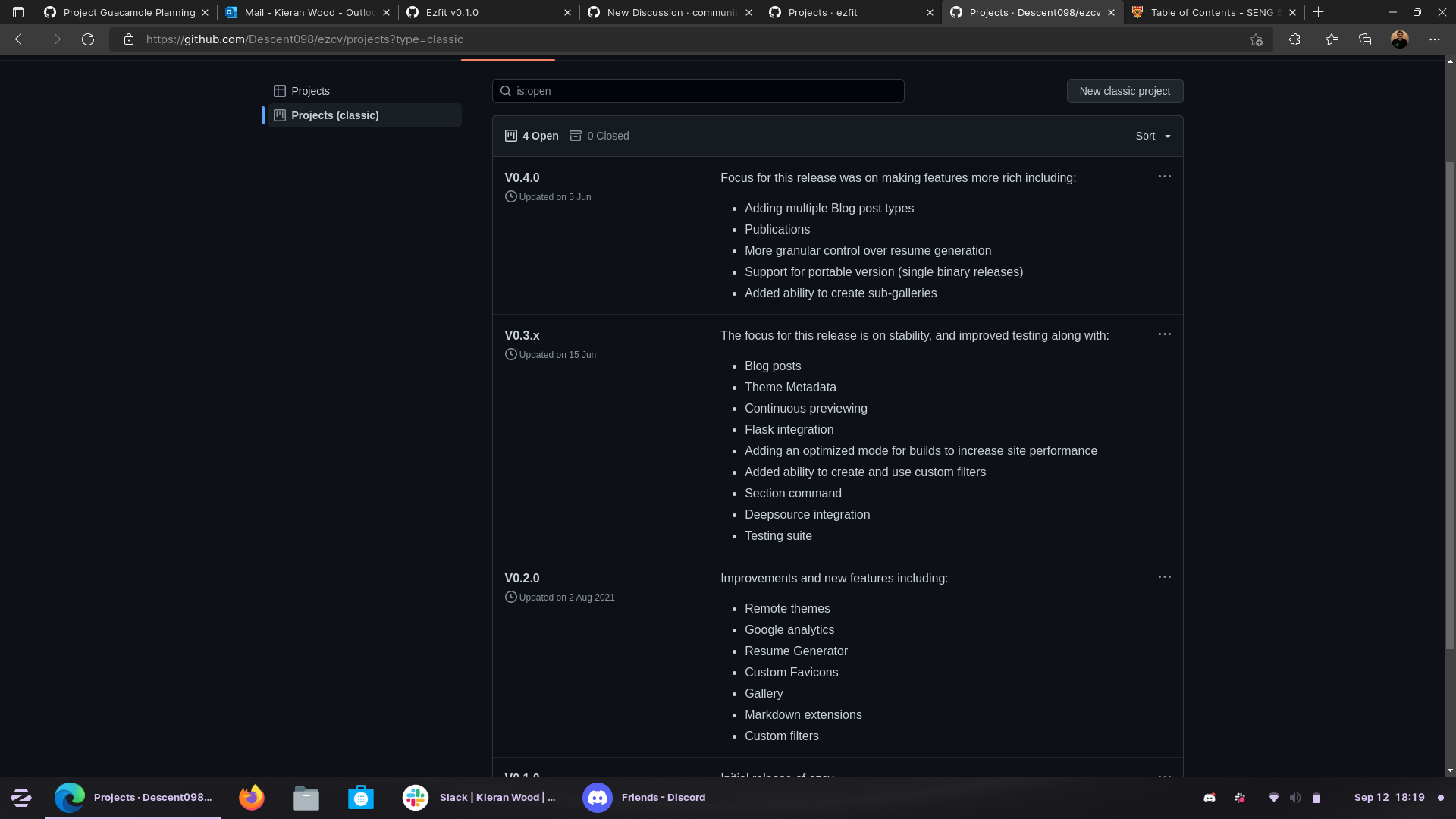Screen dimensions: 1456x819
Task: Click the New classic project button
Action: tap(1125, 90)
